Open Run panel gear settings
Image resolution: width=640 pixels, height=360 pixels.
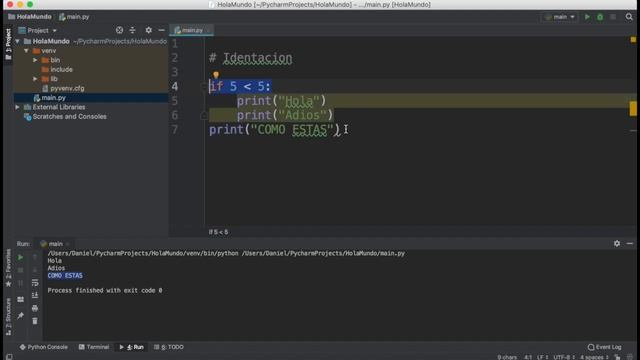(x=617, y=243)
